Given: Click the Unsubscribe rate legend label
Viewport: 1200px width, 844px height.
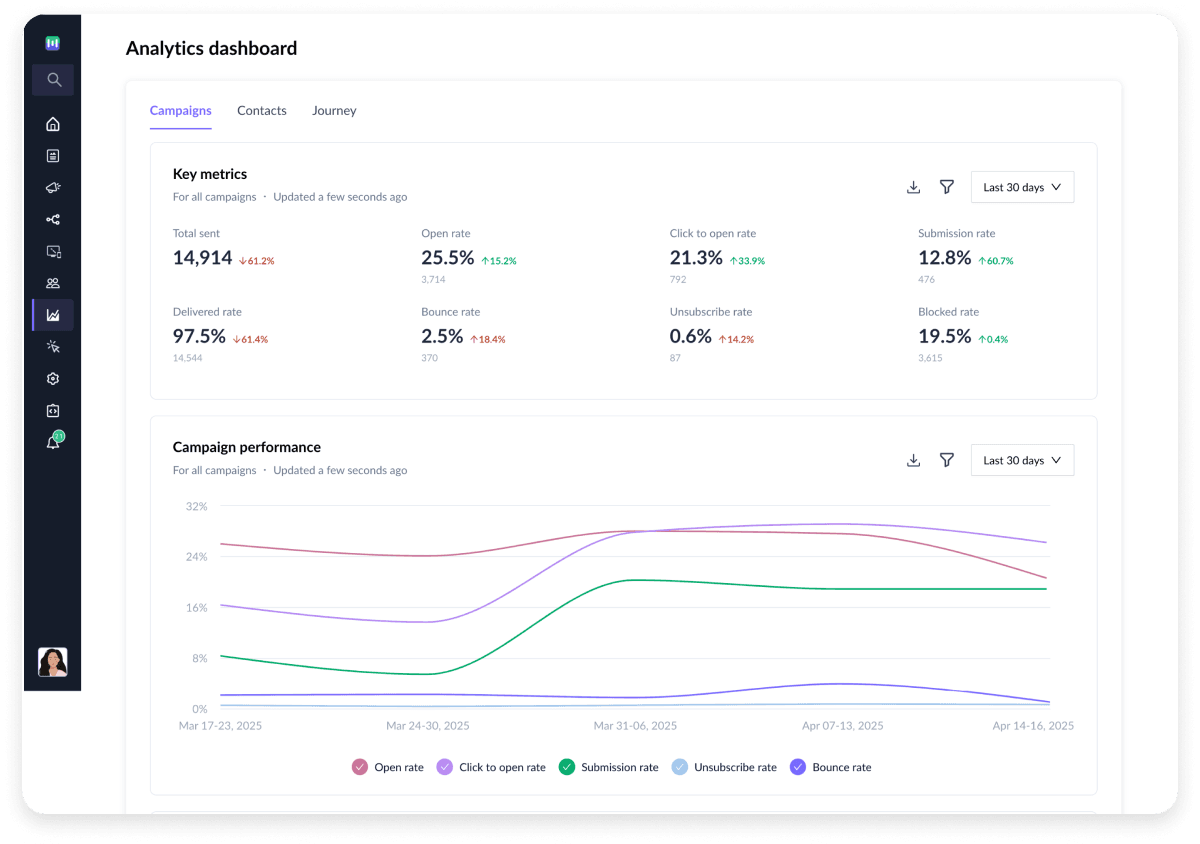Looking at the screenshot, I should pyautogui.click(x=724, y=767).
